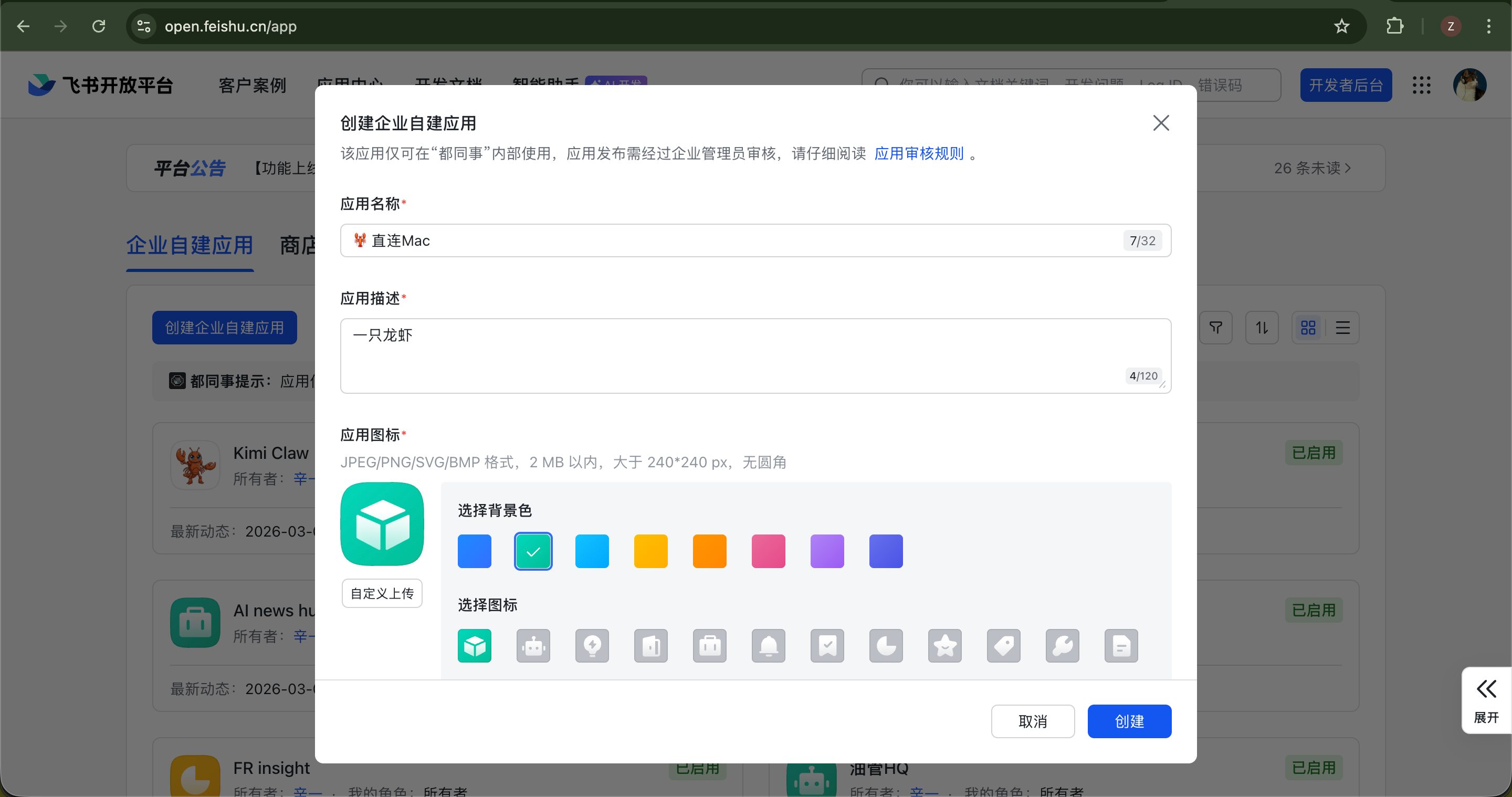Pick the pie chart app icon
This screenshot has height=797, width=1512.
coord(886,646)
